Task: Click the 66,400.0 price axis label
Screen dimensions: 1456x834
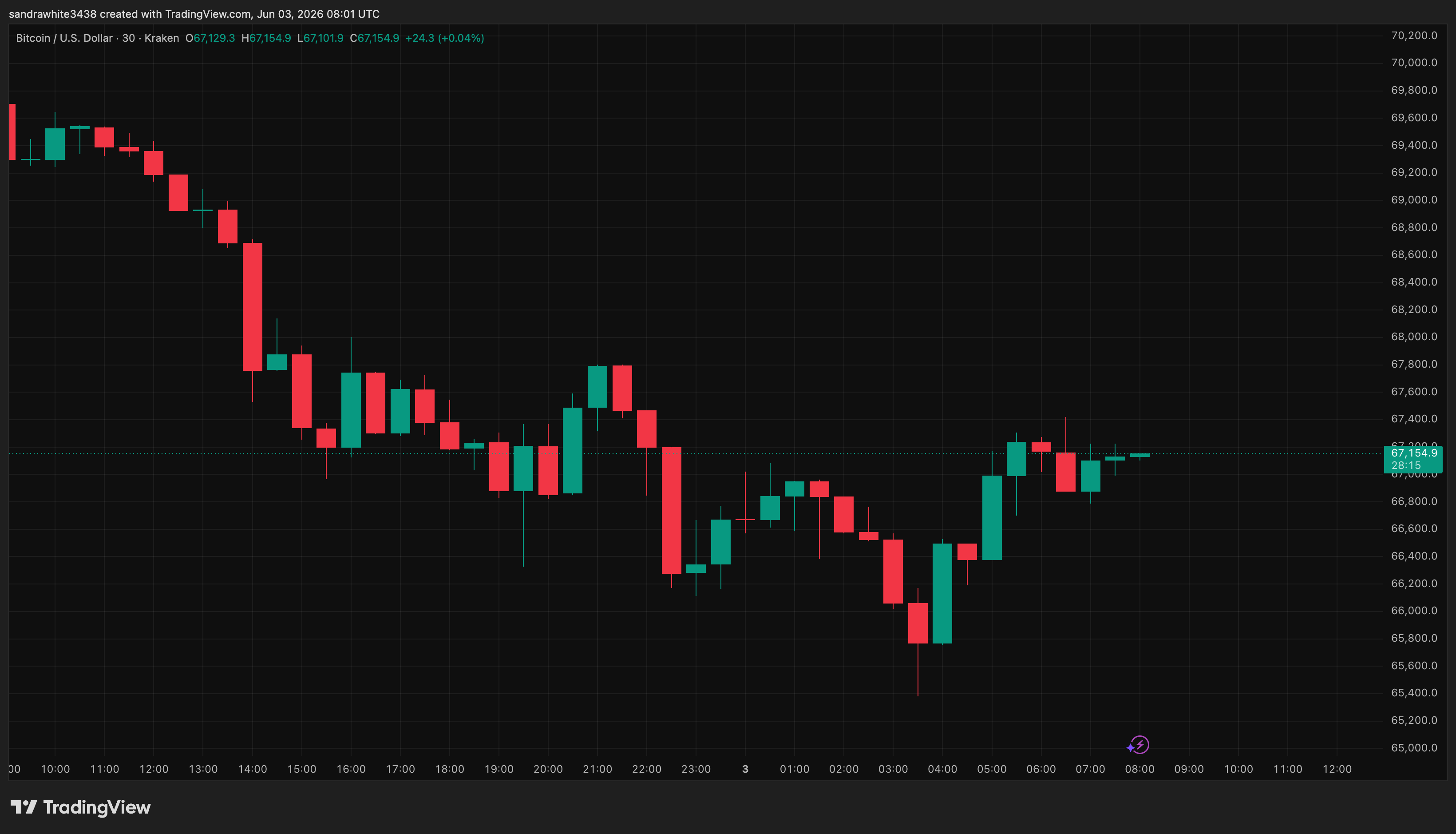Action: 1414,556
